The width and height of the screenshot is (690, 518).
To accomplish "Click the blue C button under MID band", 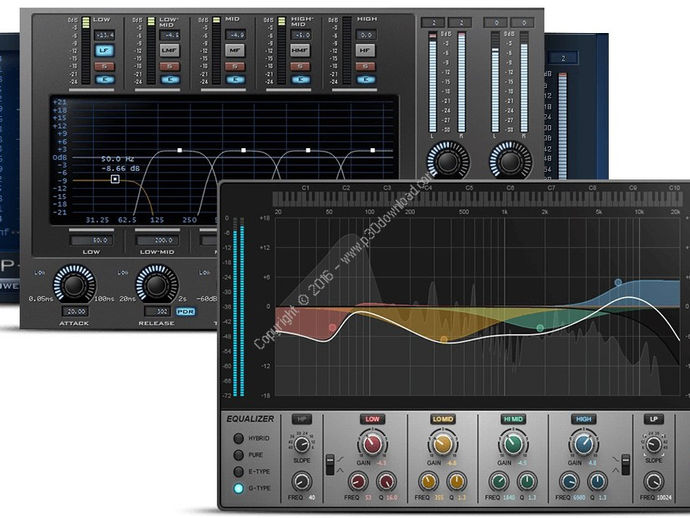I will [x=236, y=80].
